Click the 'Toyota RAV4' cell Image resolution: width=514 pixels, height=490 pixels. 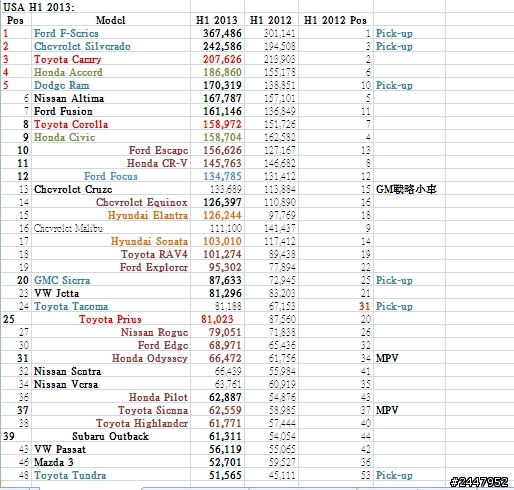click(154, 254)
